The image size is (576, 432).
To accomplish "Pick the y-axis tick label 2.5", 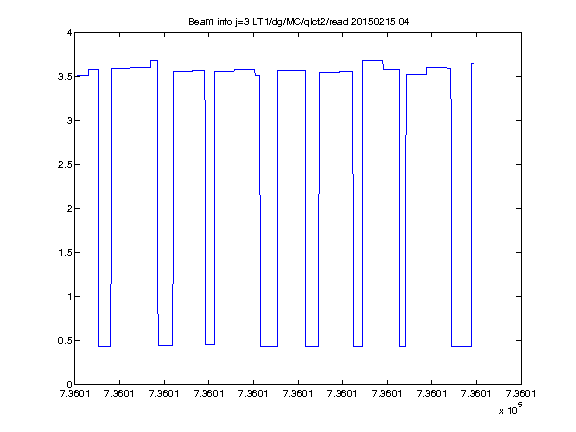I will pos(65,165).
